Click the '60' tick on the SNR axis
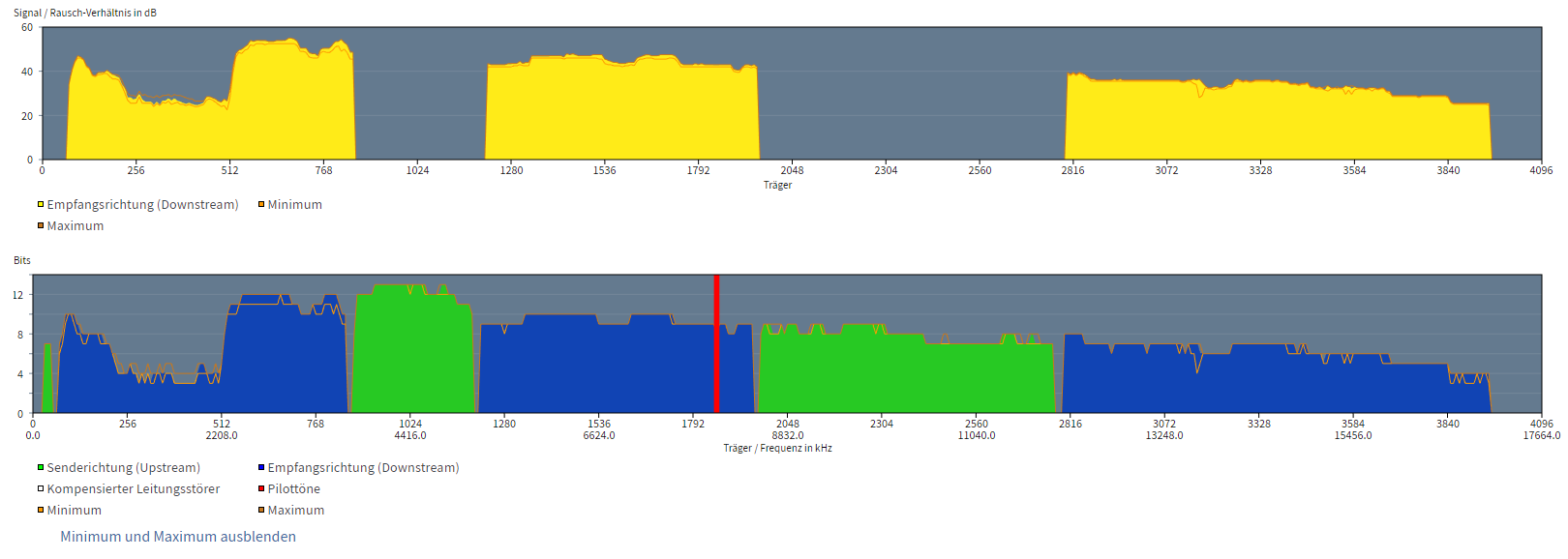This screenshot has height=559, width=1568. tap(27, 27)
